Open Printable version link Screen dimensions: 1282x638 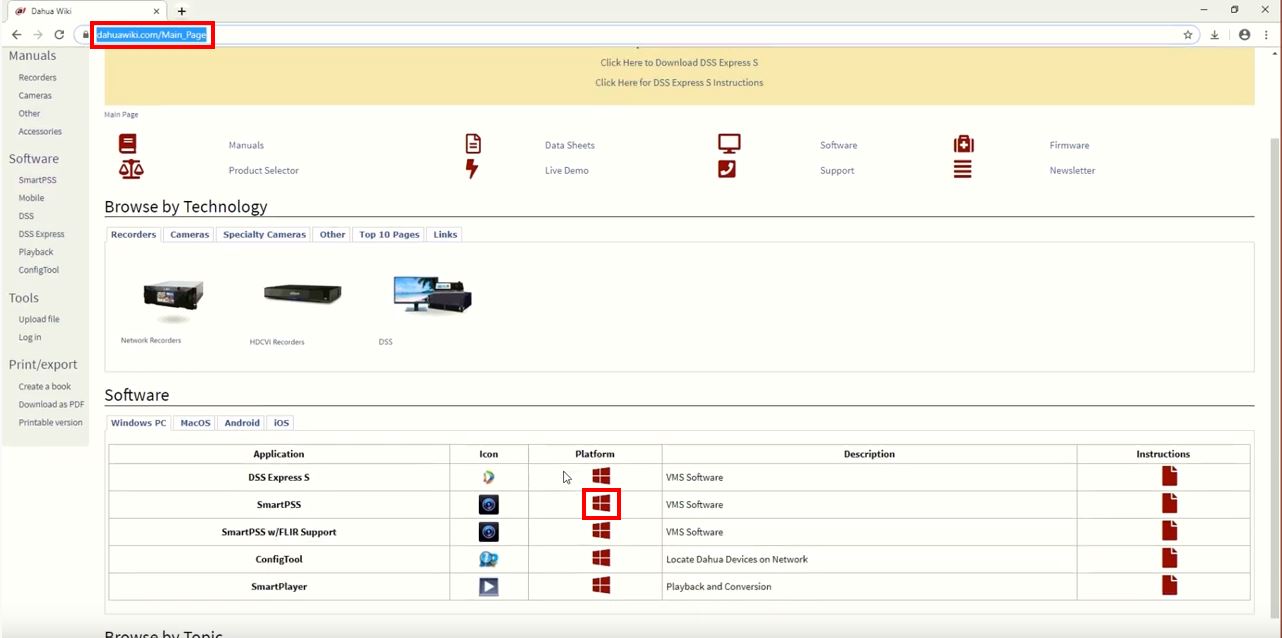point(51,422)
